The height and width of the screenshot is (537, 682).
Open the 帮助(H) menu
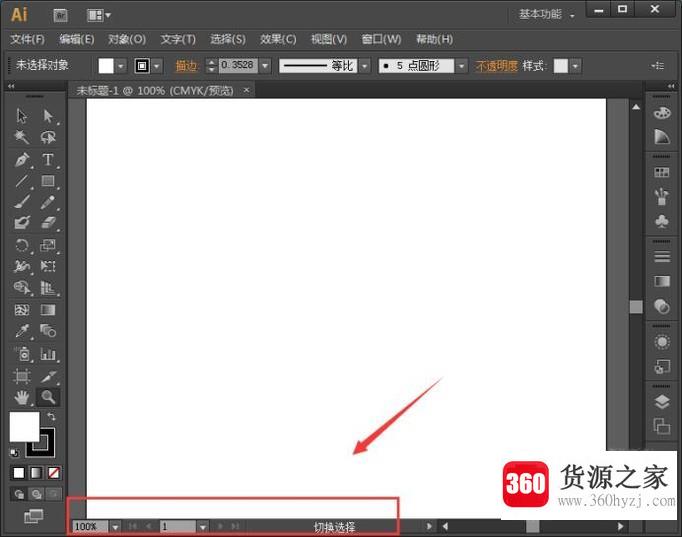click(434, 40)
